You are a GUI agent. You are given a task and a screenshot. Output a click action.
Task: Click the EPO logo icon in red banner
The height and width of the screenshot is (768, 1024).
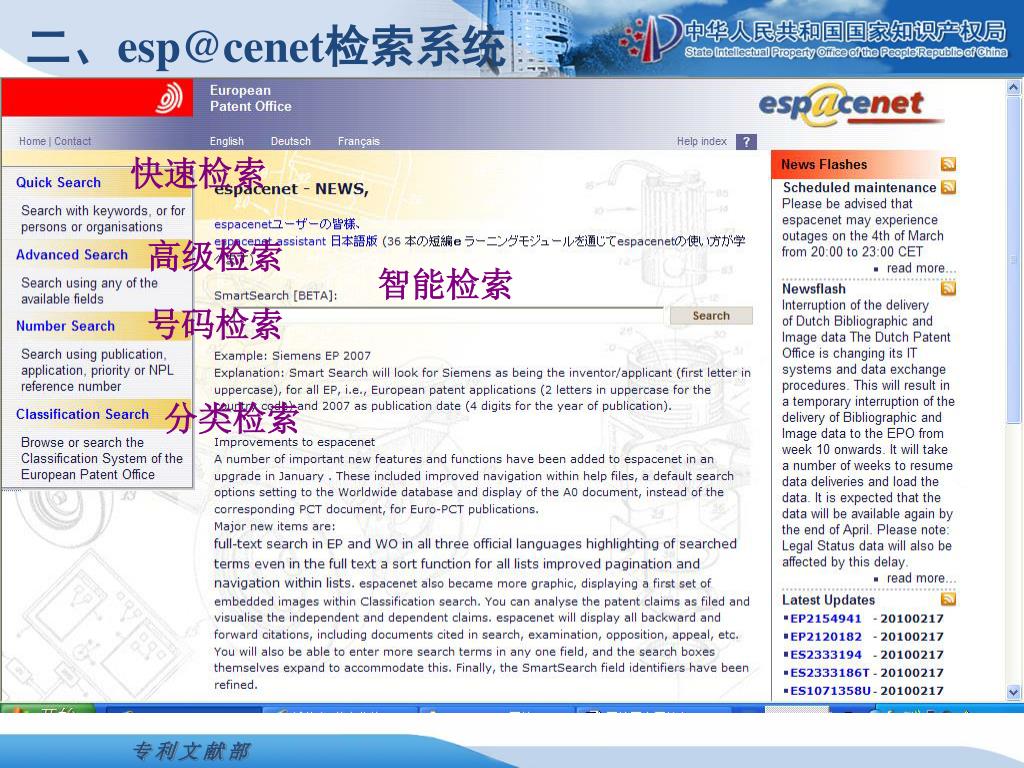coord(169,99)
